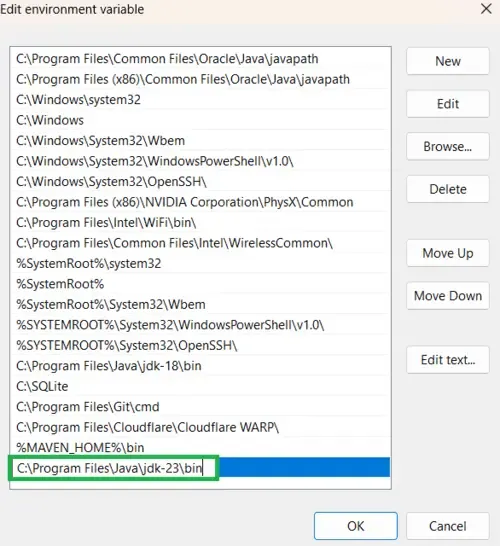This screenshot has height=546, width=500.
Task: Select the Cloudflare WARP path entry
Action: (200, 427)
